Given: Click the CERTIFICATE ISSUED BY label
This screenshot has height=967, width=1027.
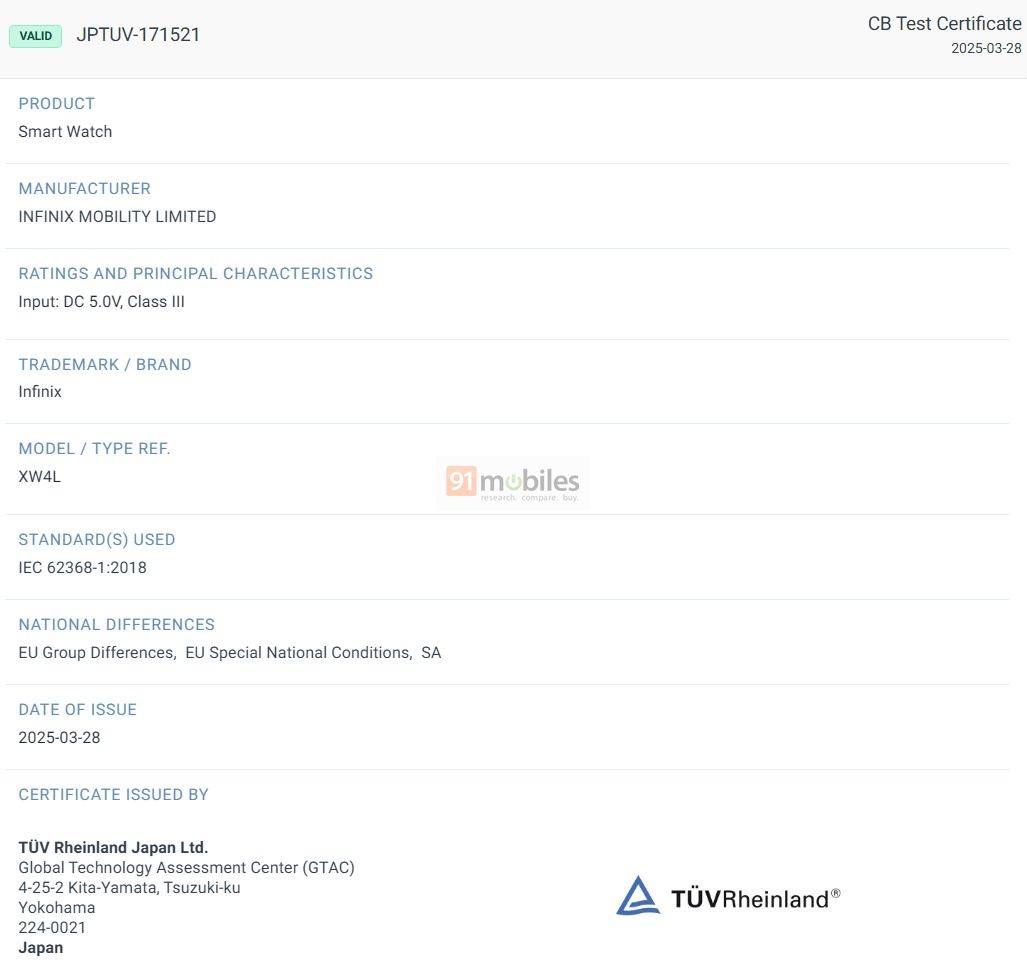Looking at the screenshot, I should (113, 795).
